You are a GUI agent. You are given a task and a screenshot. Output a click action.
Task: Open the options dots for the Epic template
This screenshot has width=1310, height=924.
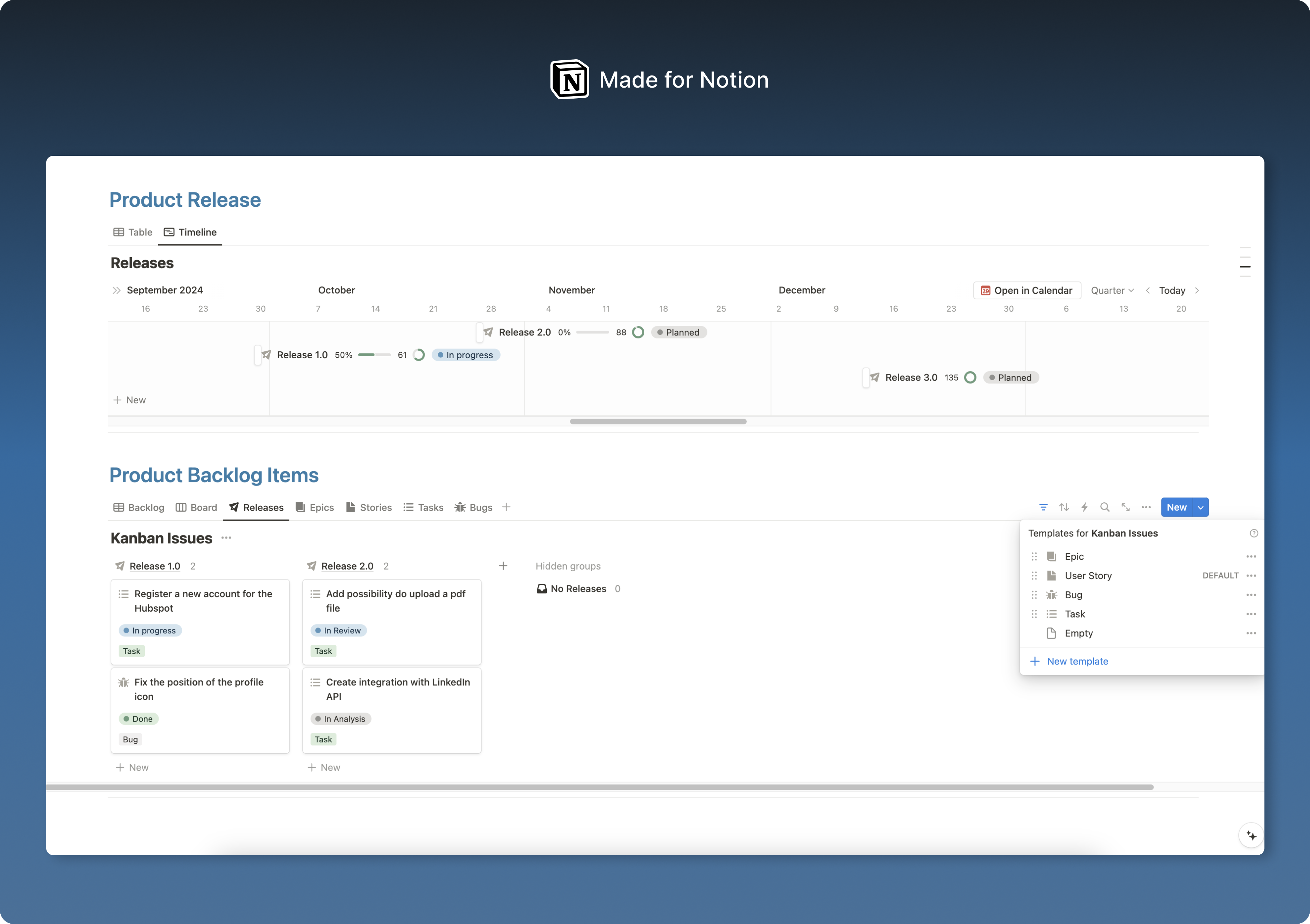pyautogui.click(x=1251, y=556)
